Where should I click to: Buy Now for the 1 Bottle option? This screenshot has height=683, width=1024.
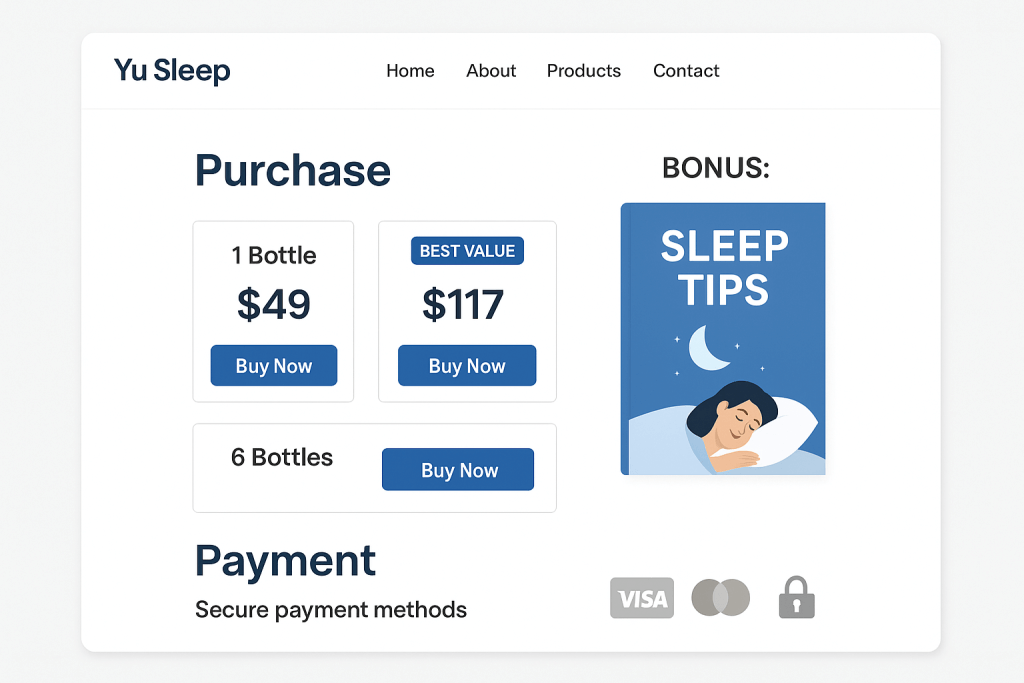[273, 365]
